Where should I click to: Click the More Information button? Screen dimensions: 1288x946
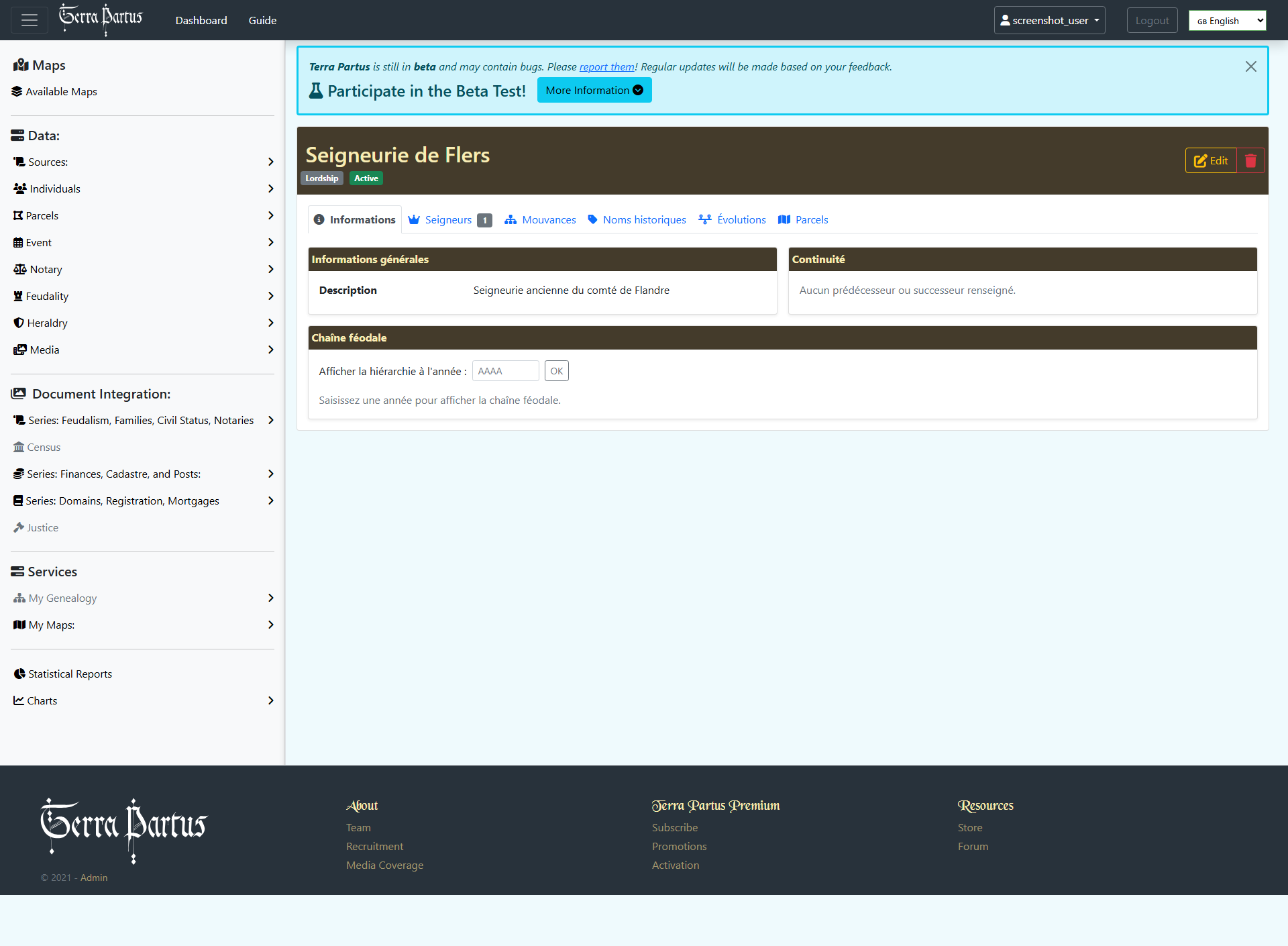[x=594, y=91]
